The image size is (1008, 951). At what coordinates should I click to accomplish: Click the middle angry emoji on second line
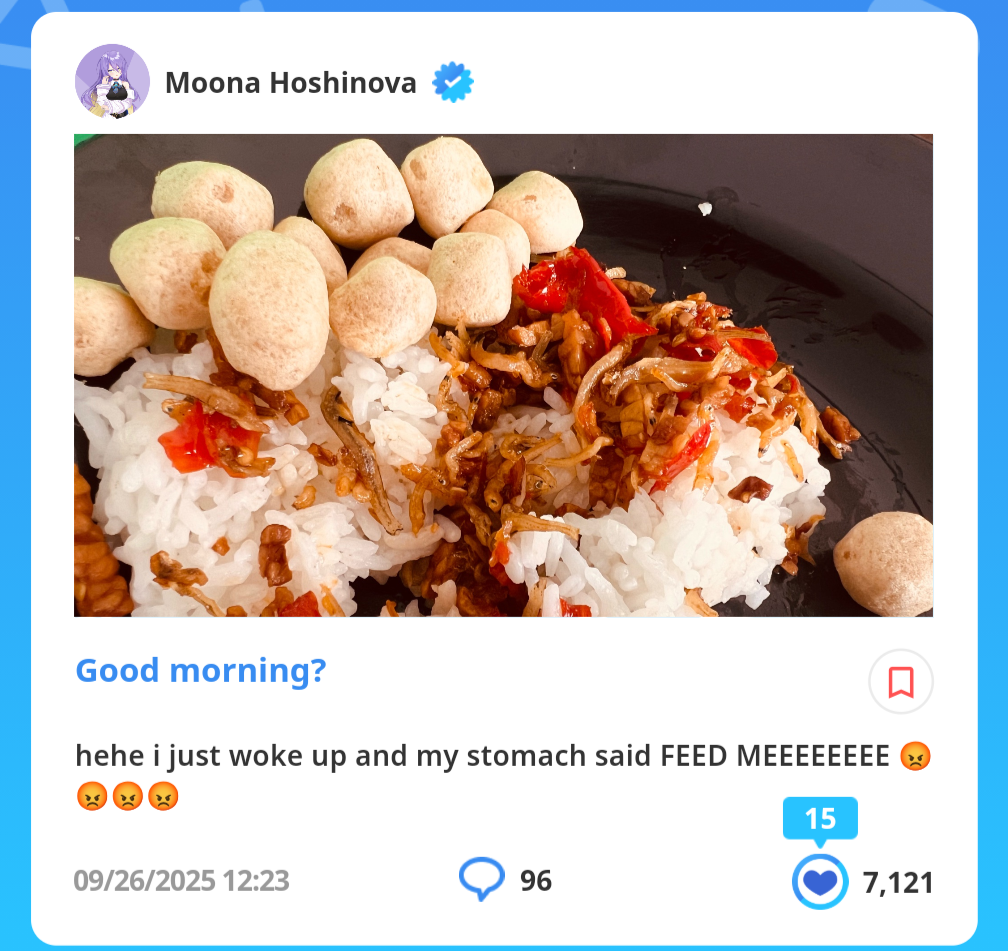point(128,796)
